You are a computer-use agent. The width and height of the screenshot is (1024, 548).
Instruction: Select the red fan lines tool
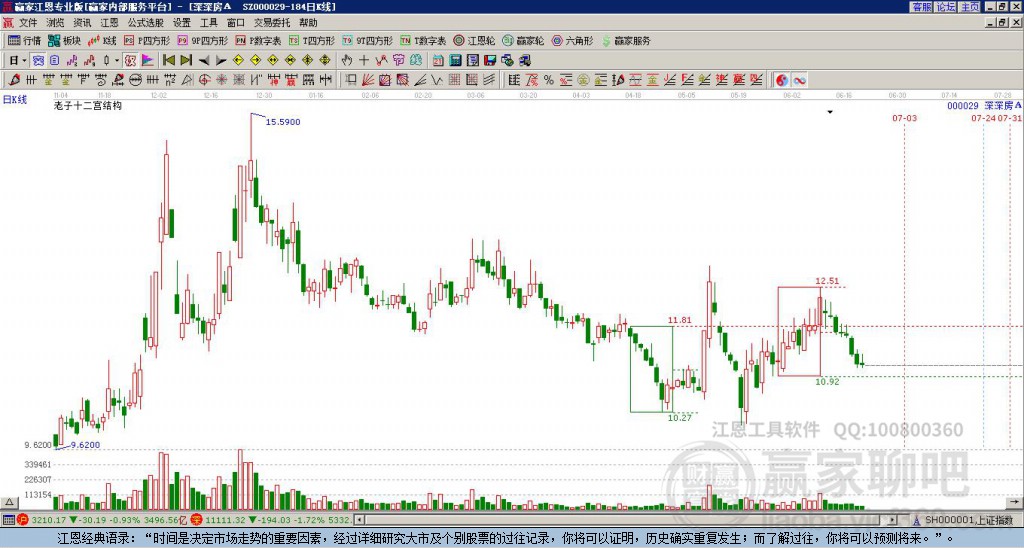368,80
